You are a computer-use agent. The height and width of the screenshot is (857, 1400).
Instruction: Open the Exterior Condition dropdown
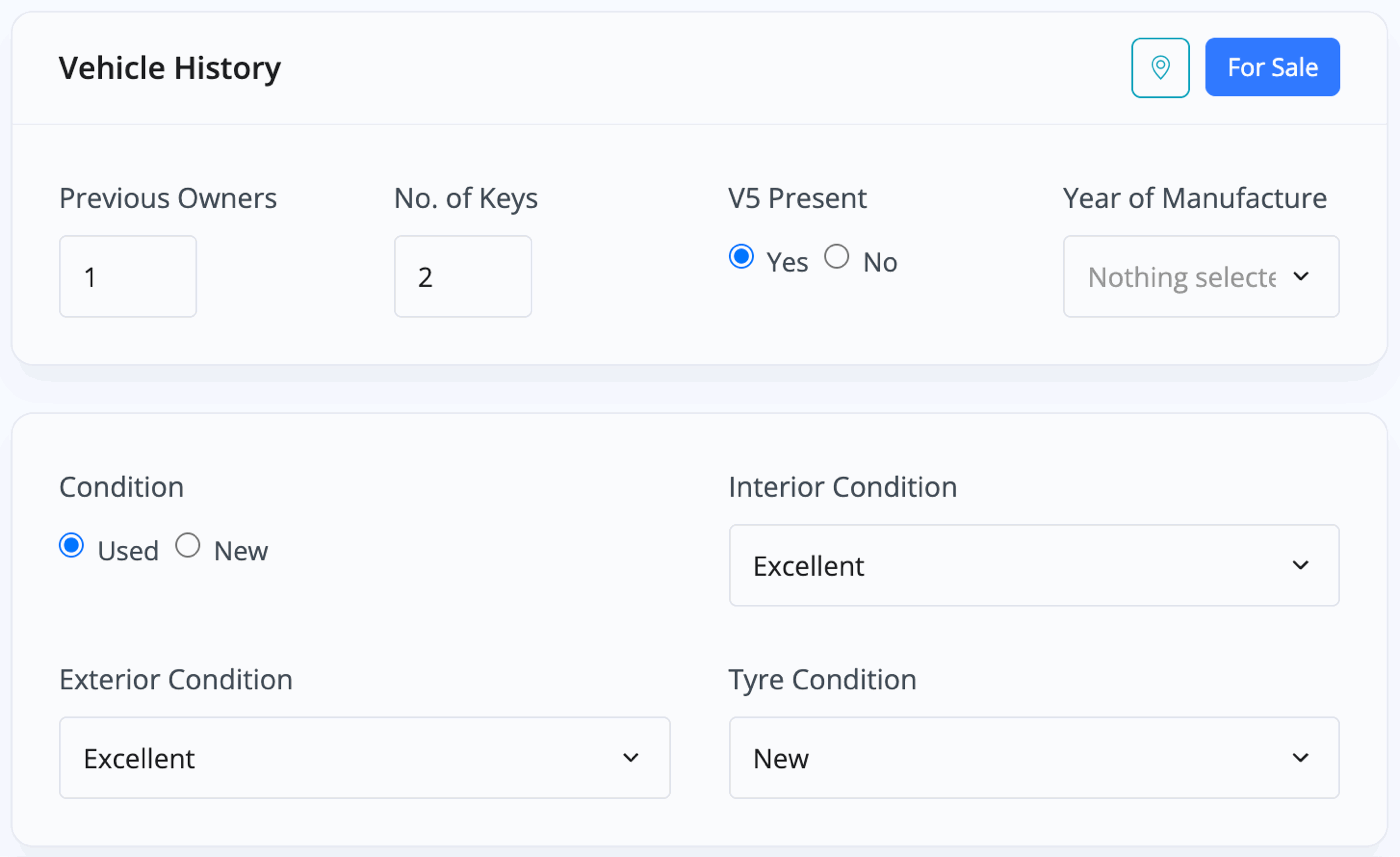click(x=365, y=757)
